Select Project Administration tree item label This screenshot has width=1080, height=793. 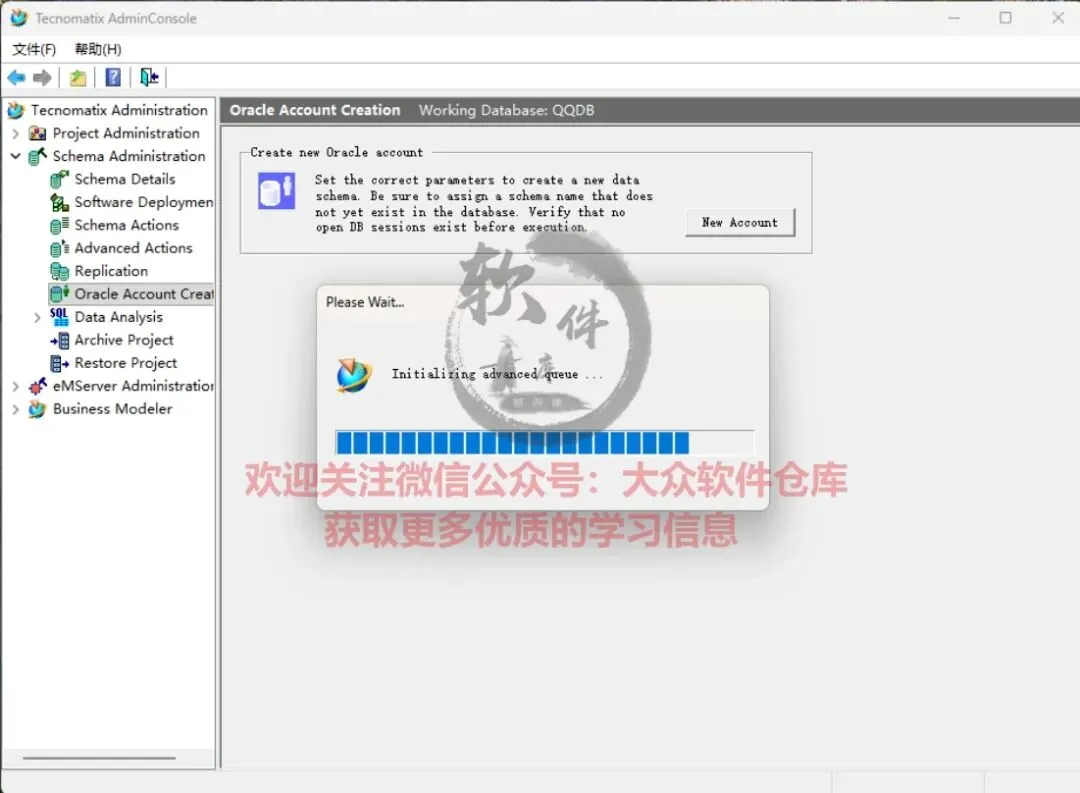(126, 133)
